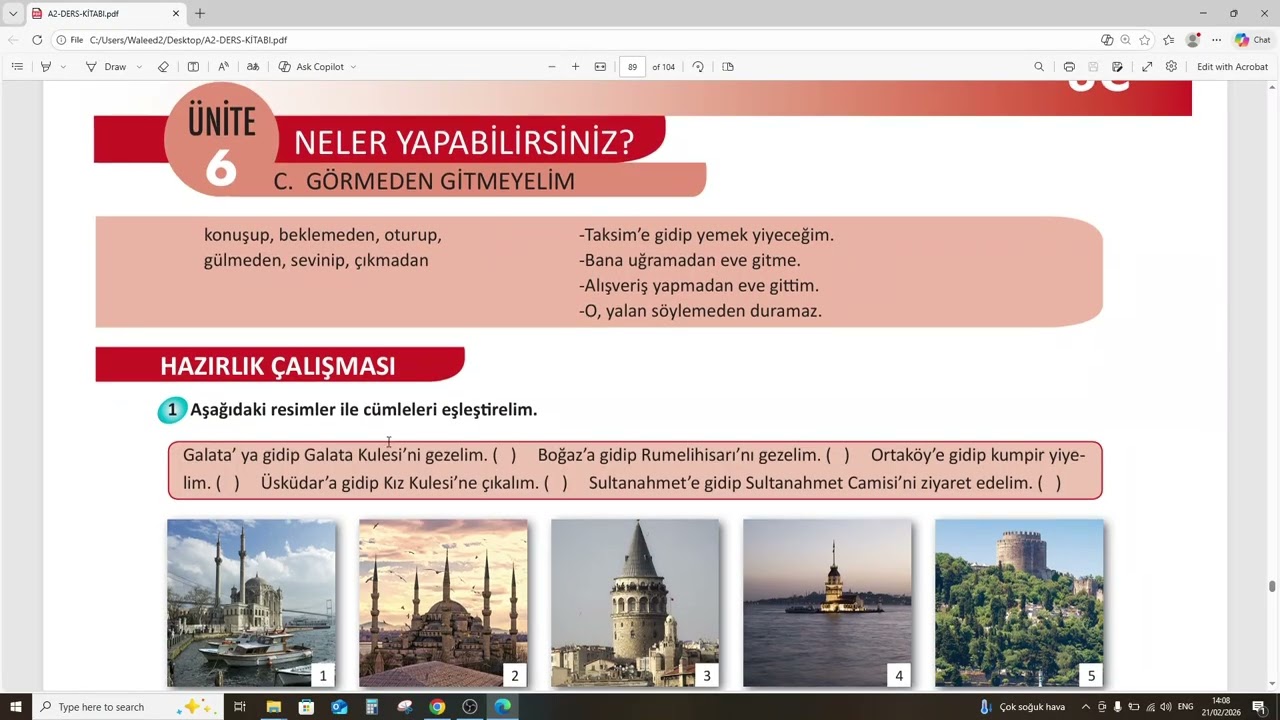Start Read aloud
Image resolution: width=1280 pixels, height=720 pixels.
(223, 67)
